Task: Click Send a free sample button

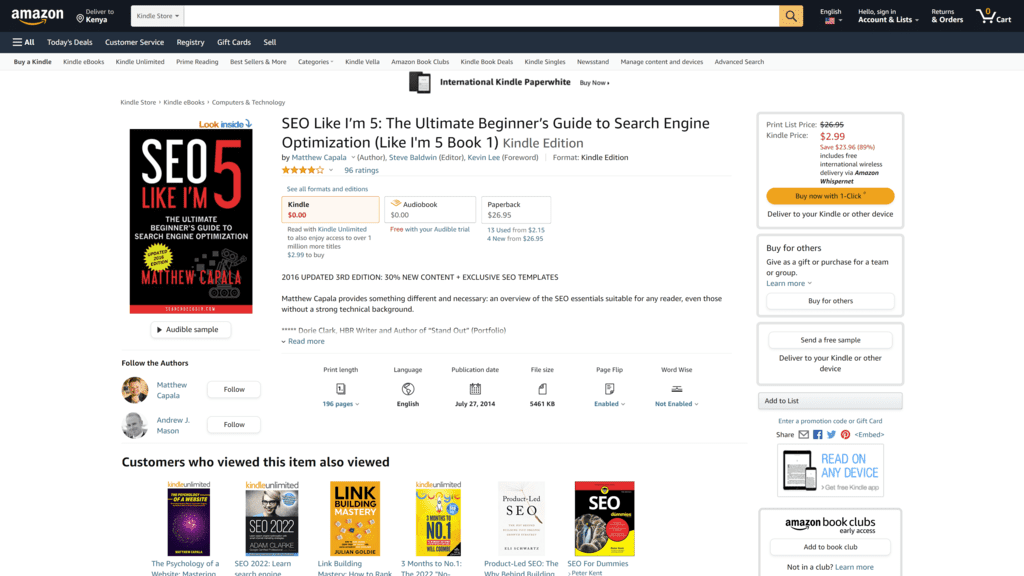Action: pos(830,340)
